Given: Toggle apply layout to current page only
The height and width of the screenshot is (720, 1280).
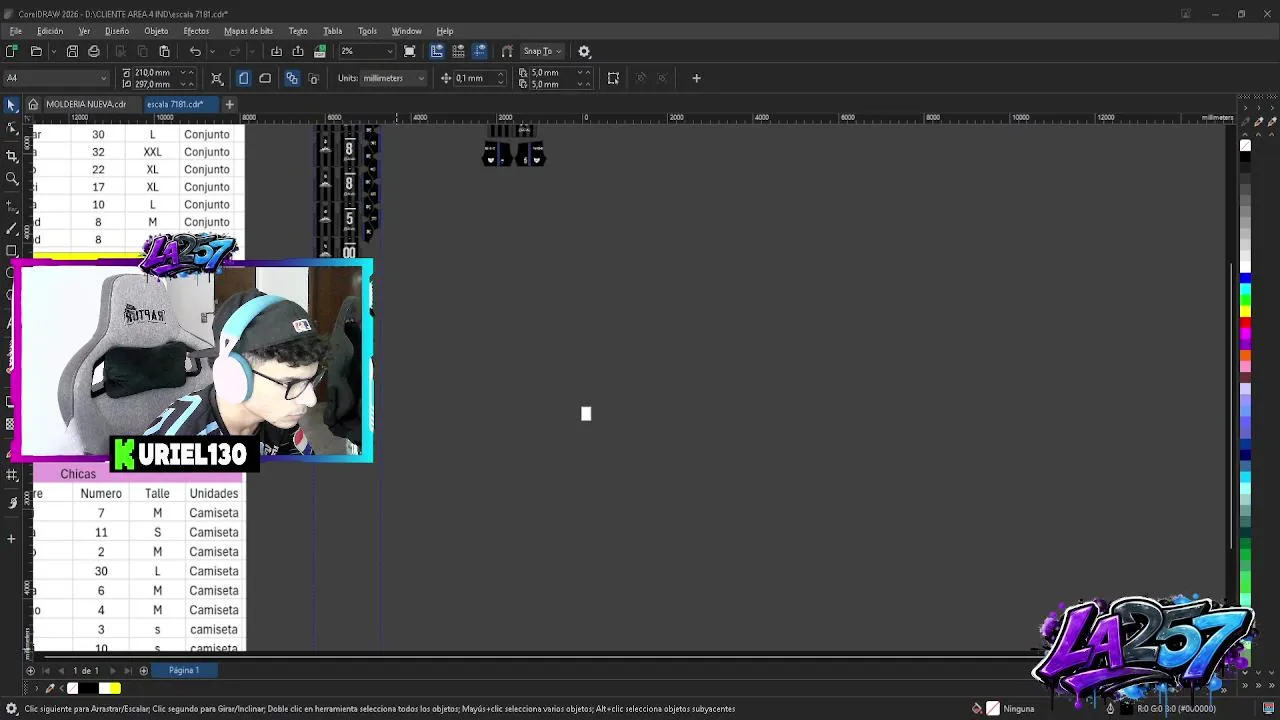Looking at the screenshot, I should click(x=313, y=78).
